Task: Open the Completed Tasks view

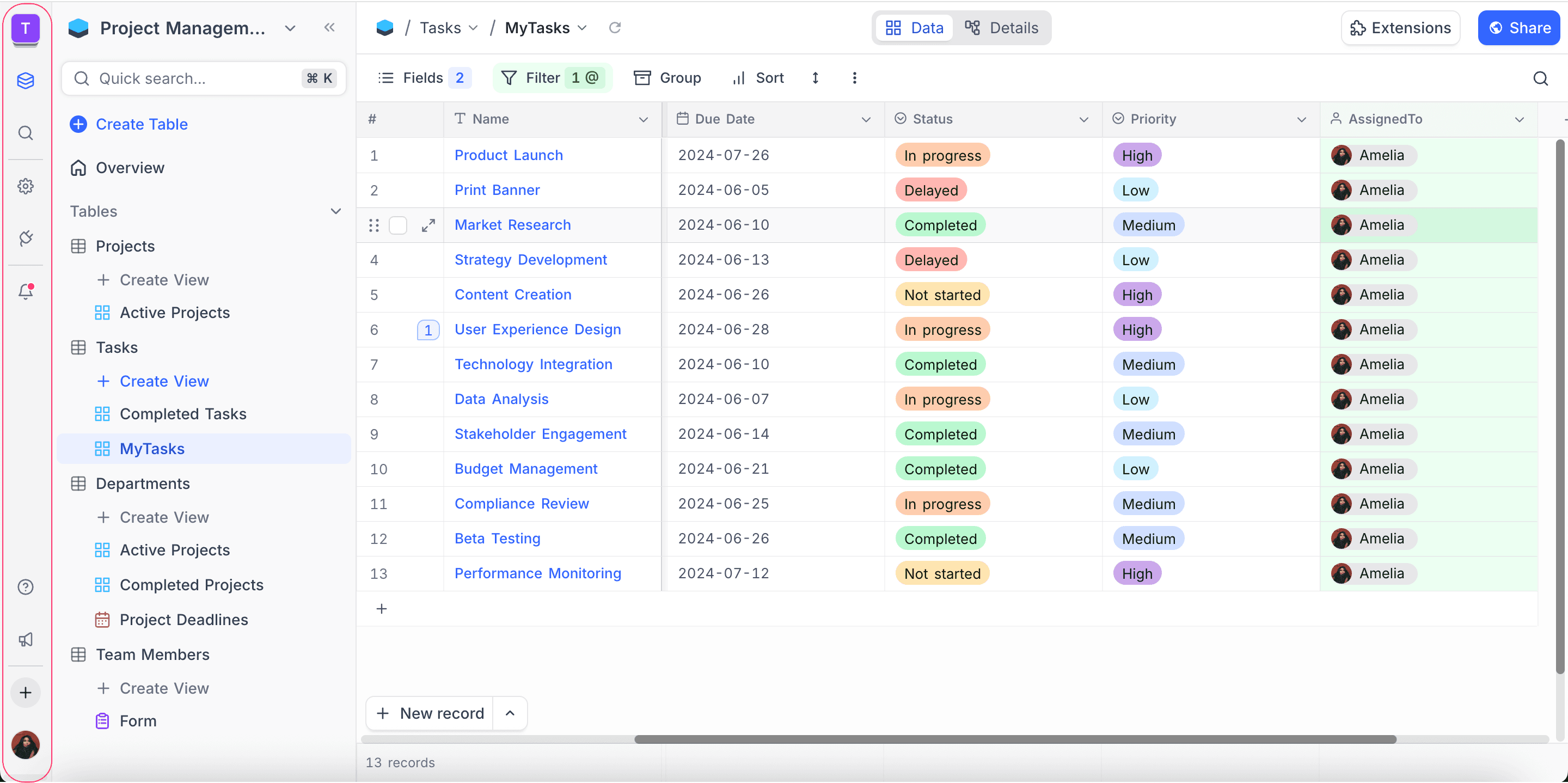Action: pos(182,414)
